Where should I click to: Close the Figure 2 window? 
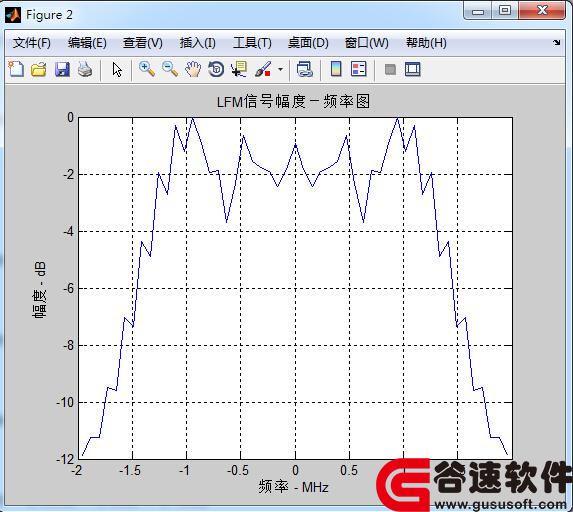point(542,10)
